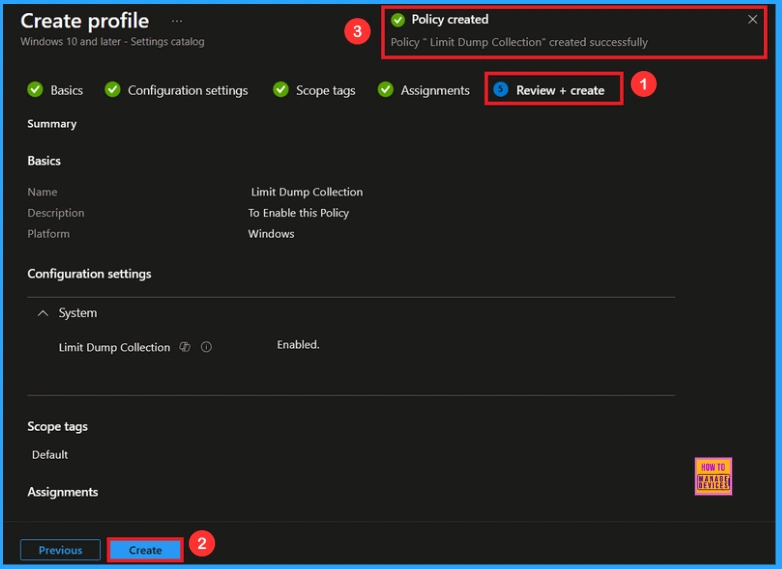Screen dimensions: 782x569
Task: Click the Name field label
Action: click(42, 192)
